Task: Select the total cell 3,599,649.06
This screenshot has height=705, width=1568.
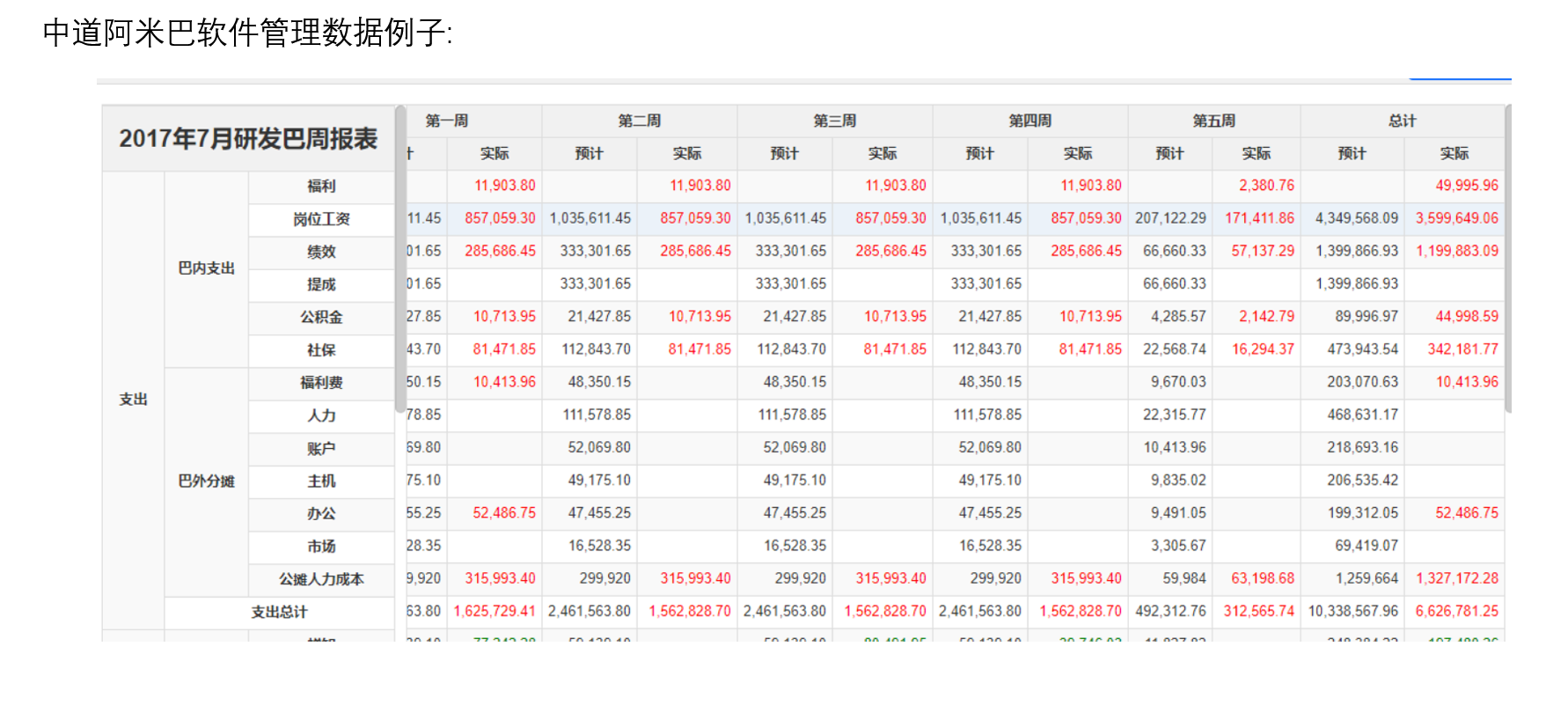Action: [1454, 218]
